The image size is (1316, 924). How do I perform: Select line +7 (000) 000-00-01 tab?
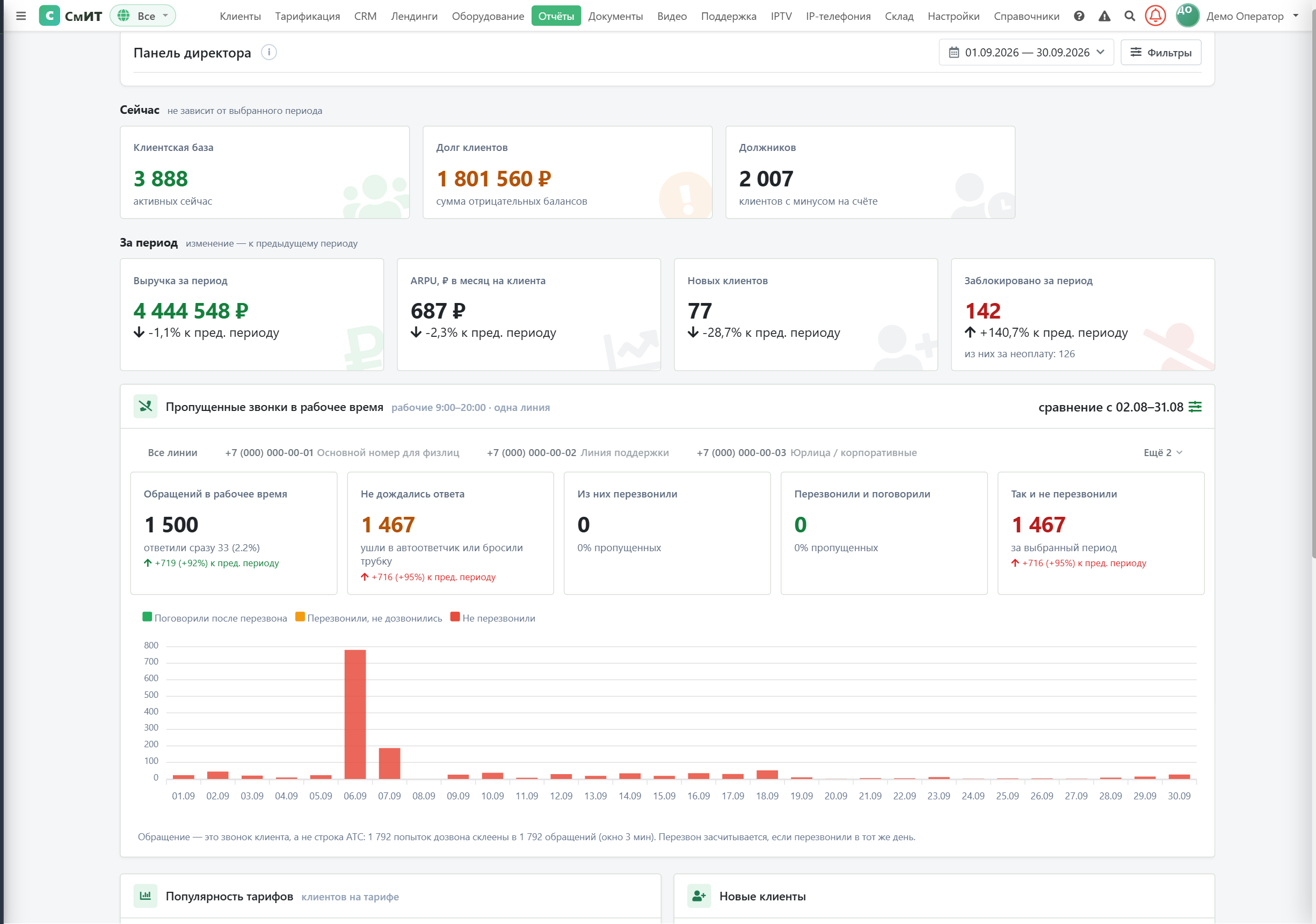tap(342, 452)
